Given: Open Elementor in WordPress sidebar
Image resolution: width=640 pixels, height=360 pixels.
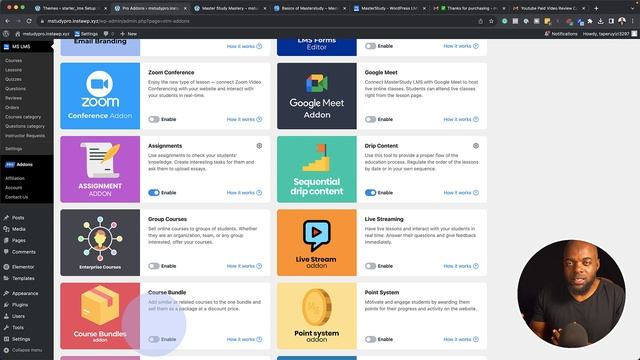Looking at the screenshot, I should (23, 267).
